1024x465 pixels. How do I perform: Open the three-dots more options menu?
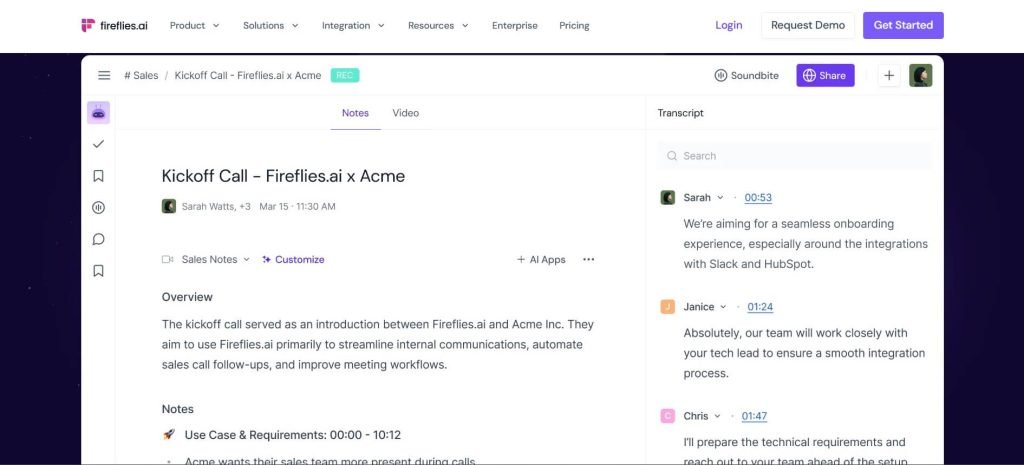click(588, 259)
